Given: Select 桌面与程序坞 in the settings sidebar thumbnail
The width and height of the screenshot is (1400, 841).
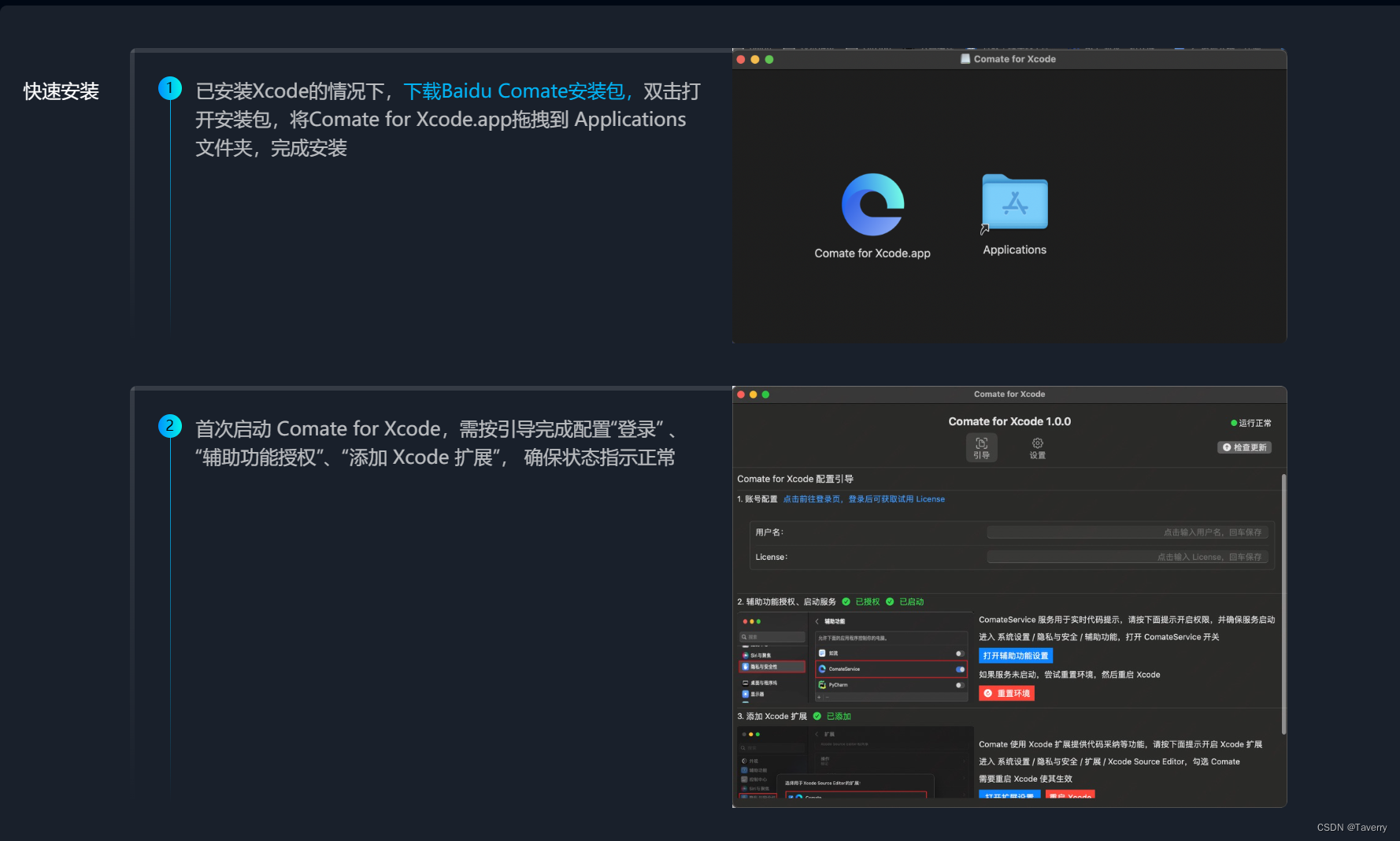Looking at the screenshot, I should [760, 683].
